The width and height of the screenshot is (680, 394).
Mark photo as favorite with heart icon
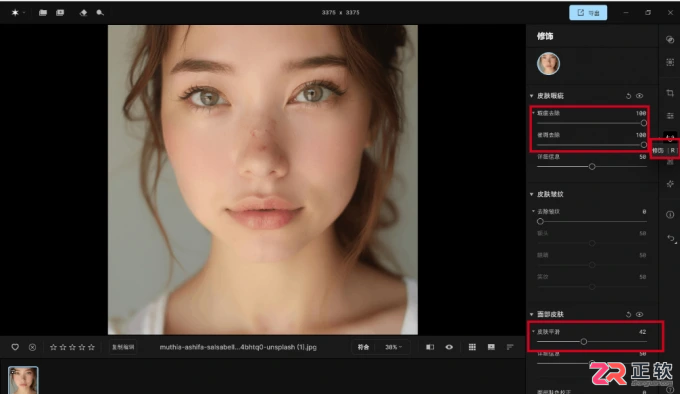click(15, 347)
